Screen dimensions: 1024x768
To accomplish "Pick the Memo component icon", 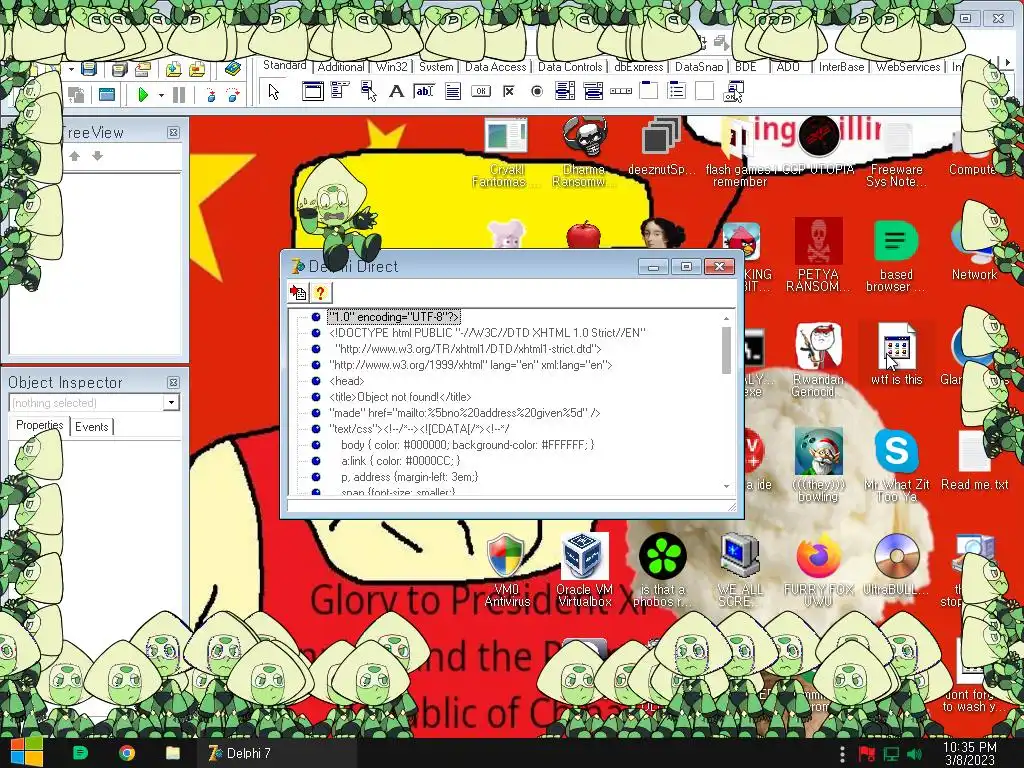I will [x=453, y=91].
